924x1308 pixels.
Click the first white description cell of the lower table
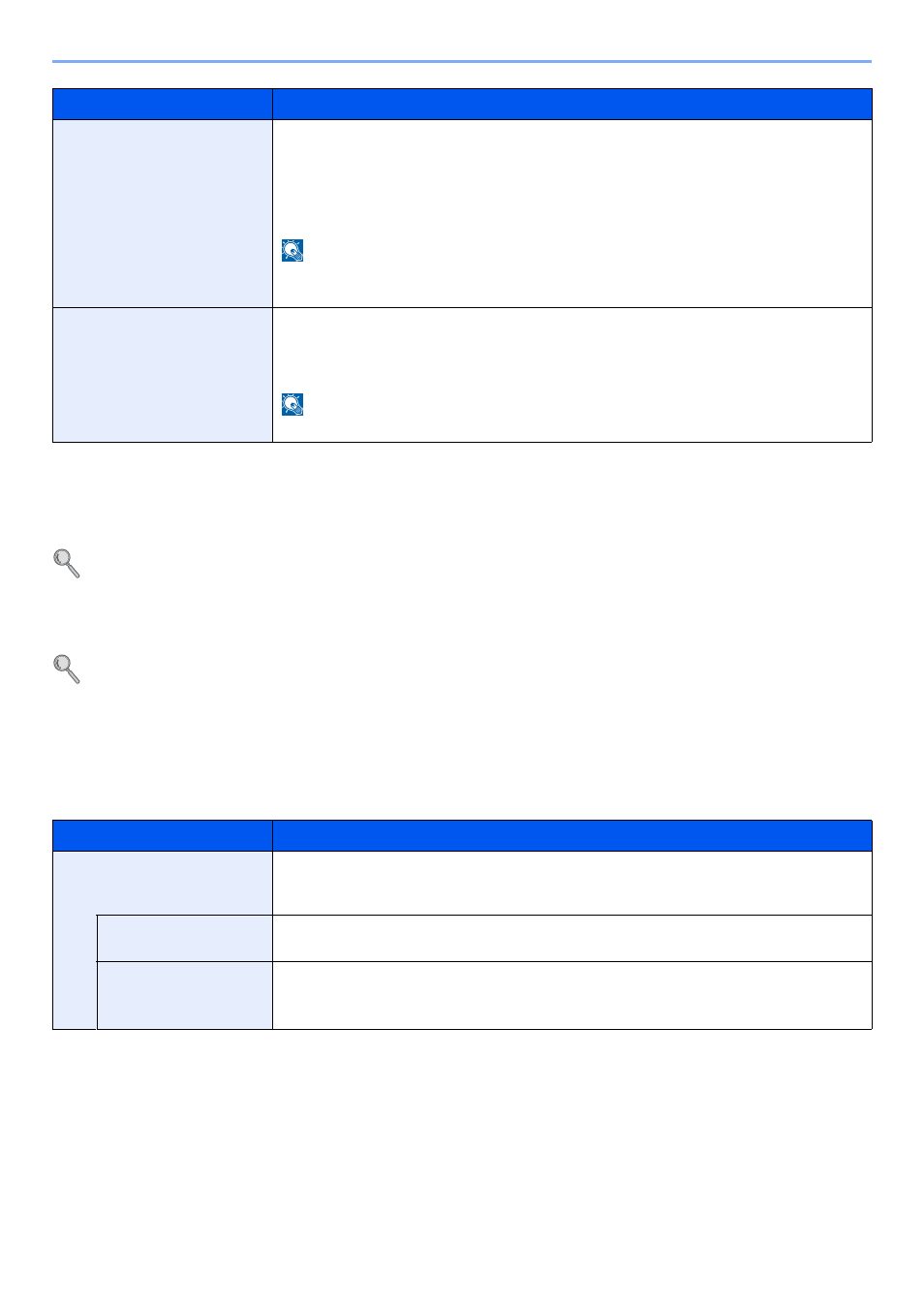572,883
